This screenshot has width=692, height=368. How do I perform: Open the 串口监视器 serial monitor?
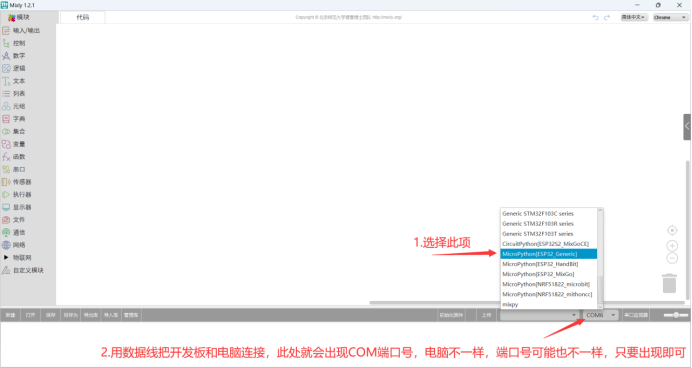click(x=636, y=315)
